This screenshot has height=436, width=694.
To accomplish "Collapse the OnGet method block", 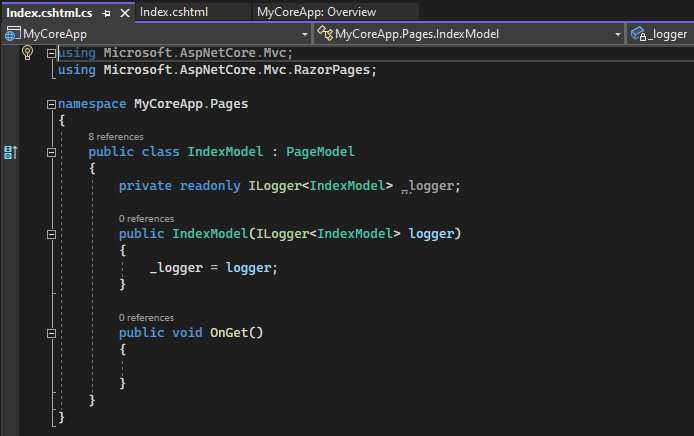I will [x=51, y=333].
